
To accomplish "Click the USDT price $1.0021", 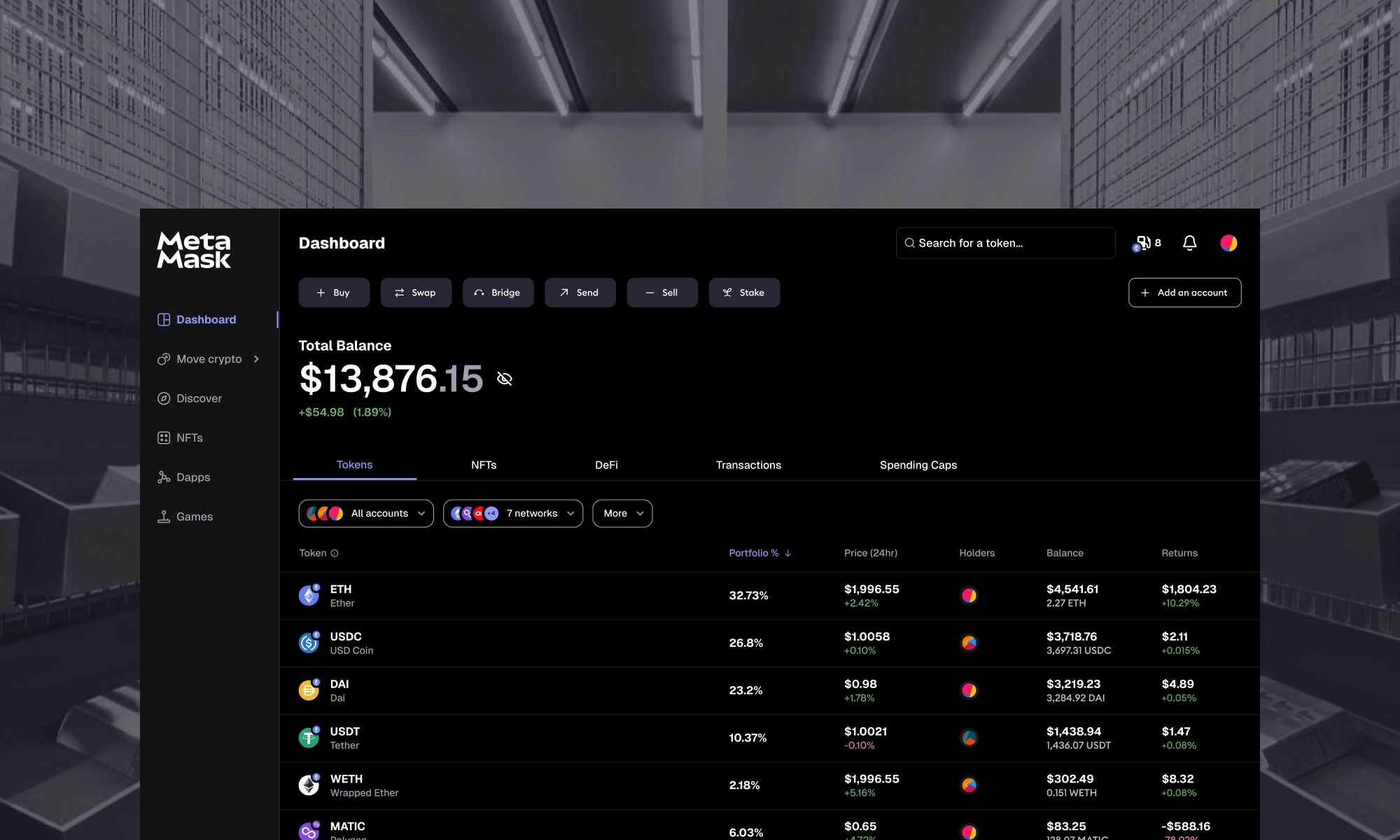I will 865,731.
